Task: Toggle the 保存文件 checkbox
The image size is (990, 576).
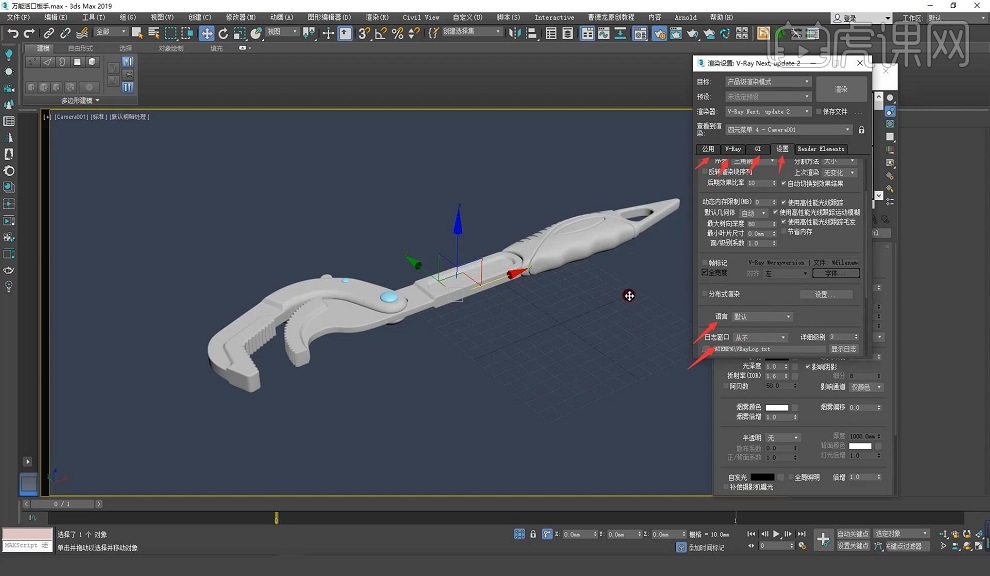Action: [x=819, y=111]
